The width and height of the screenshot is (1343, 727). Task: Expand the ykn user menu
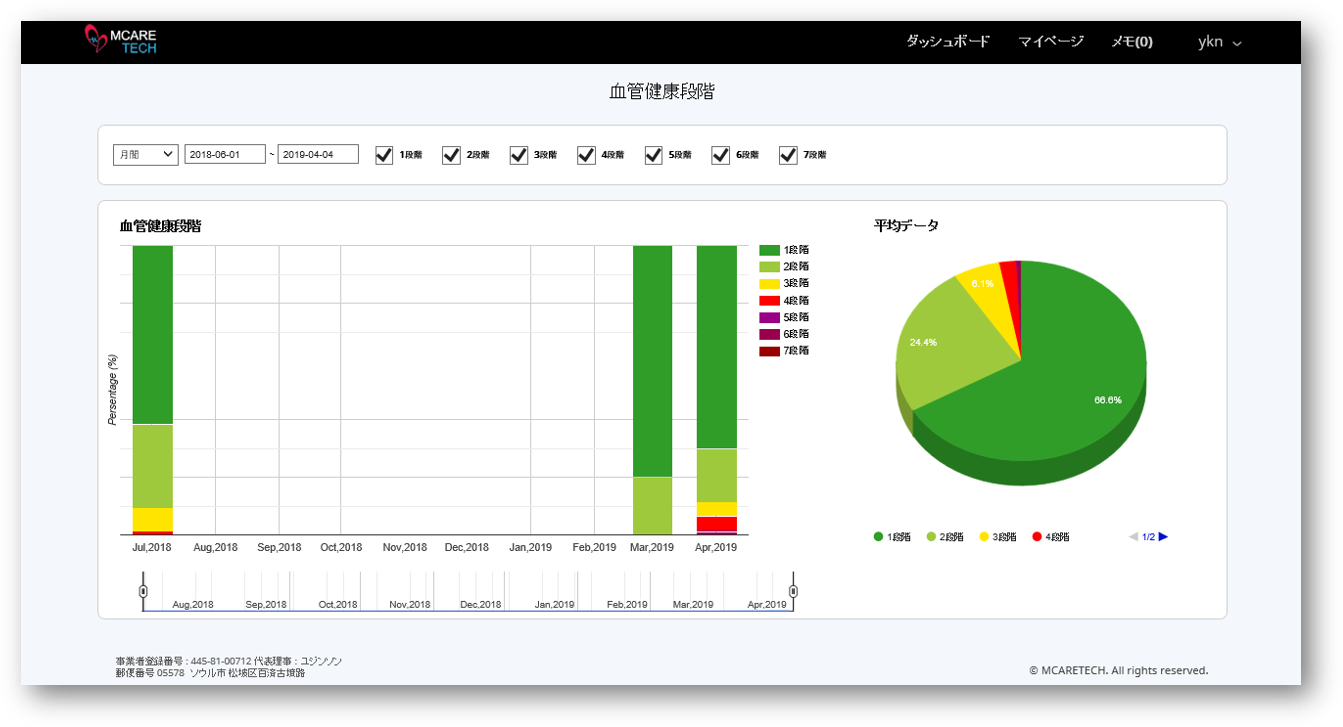(1219, 42)
